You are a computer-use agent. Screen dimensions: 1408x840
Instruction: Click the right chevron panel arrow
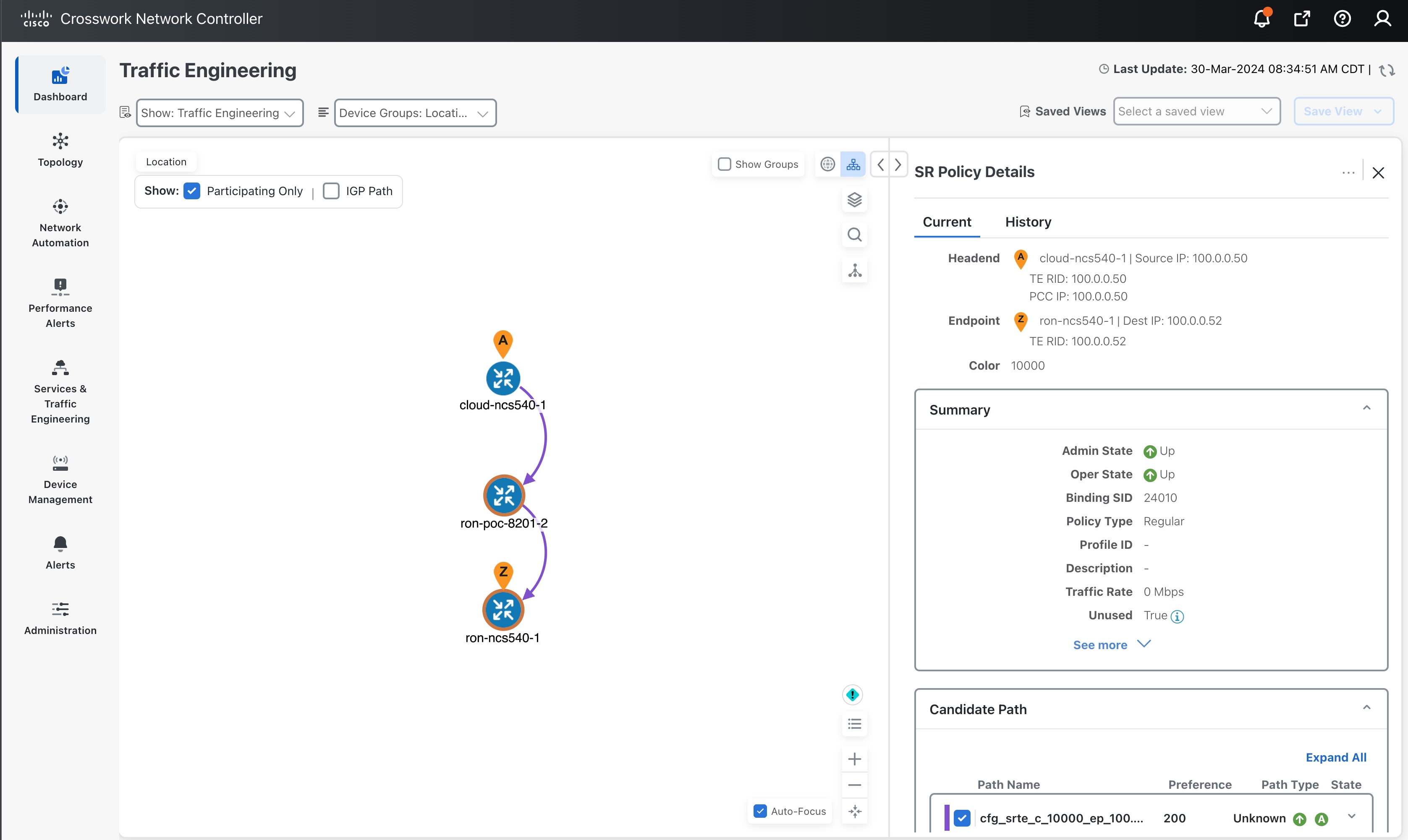pos(898,165)
